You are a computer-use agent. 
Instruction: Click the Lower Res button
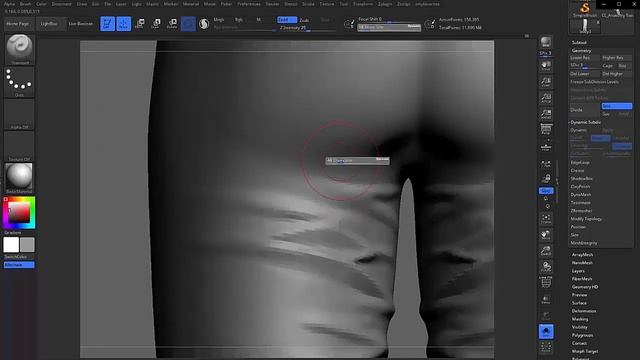tap(585, 58)
